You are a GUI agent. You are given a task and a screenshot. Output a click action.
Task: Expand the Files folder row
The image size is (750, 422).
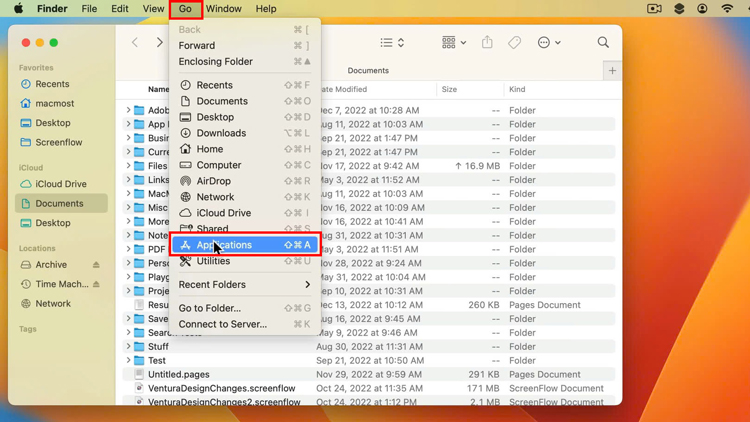[128, 166]
